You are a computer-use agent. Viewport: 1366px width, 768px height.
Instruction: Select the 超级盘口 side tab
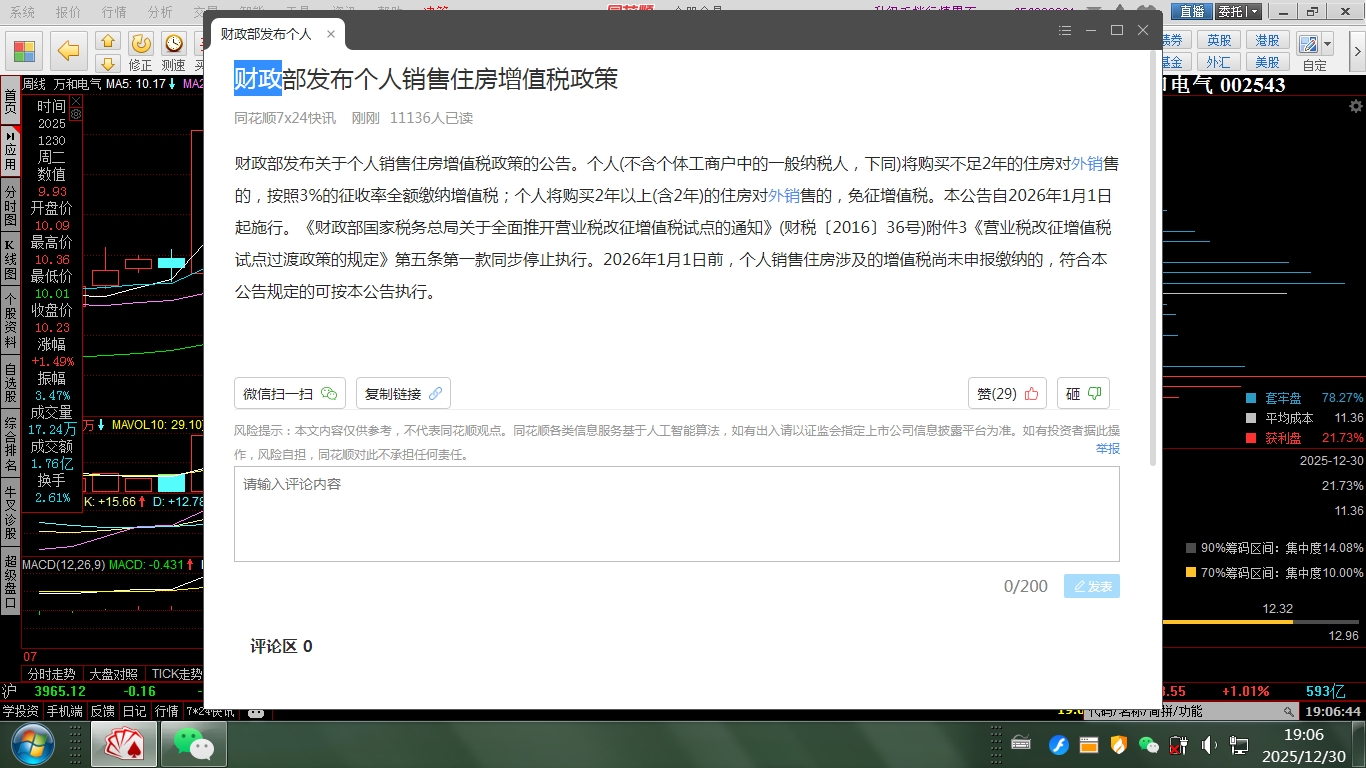click(10, 581)
